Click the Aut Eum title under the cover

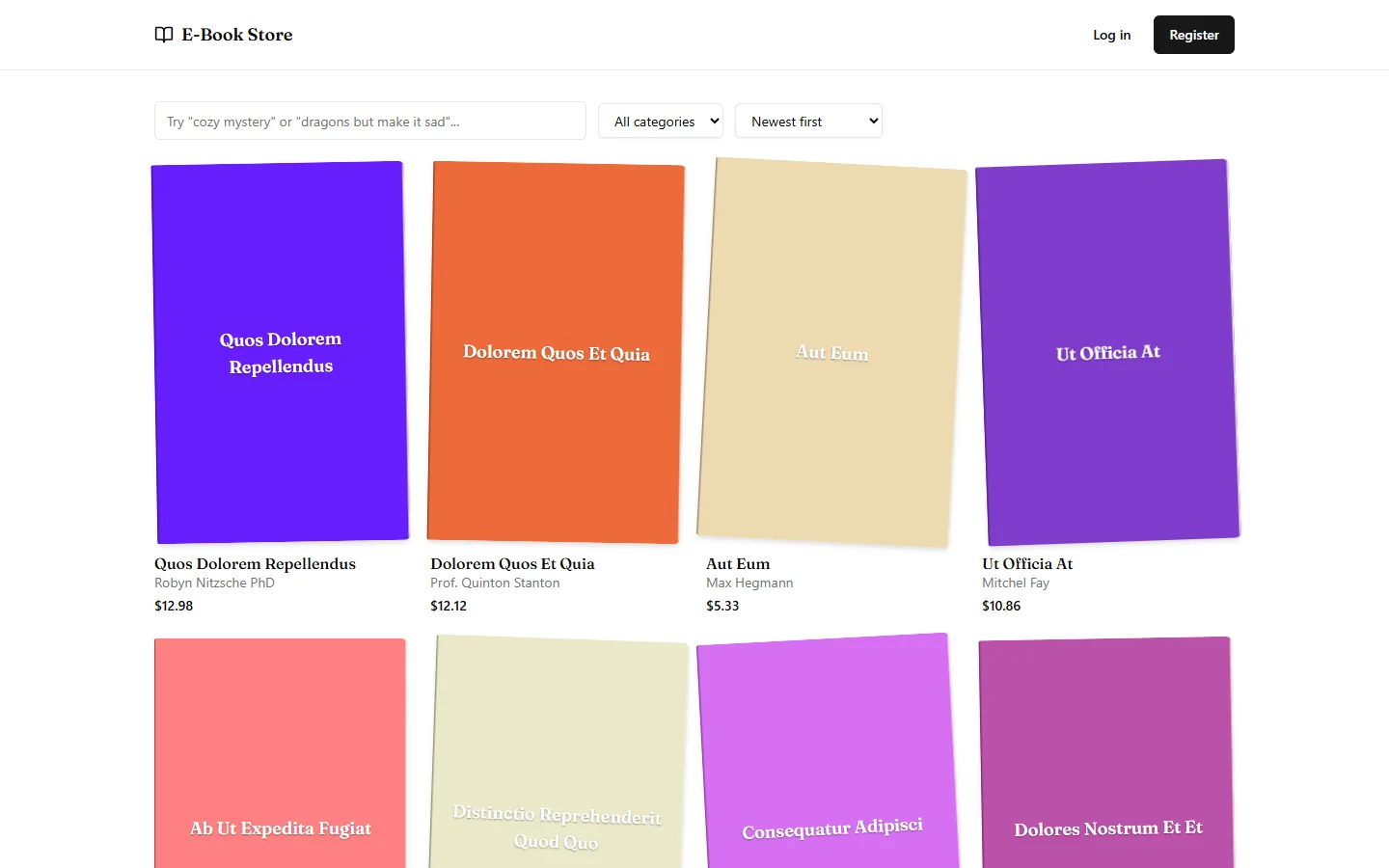[738, 564]
